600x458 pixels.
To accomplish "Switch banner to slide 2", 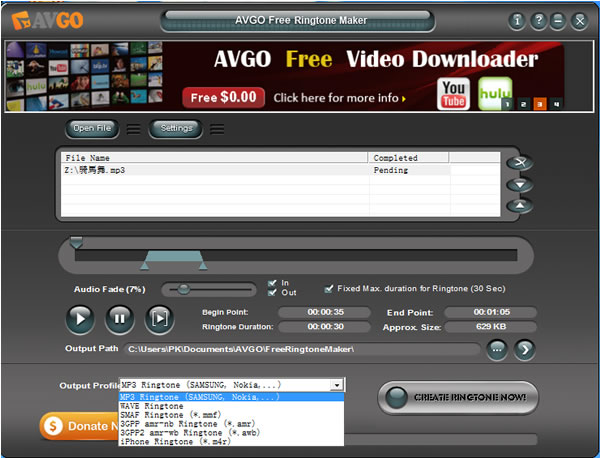I will [524, 104].
